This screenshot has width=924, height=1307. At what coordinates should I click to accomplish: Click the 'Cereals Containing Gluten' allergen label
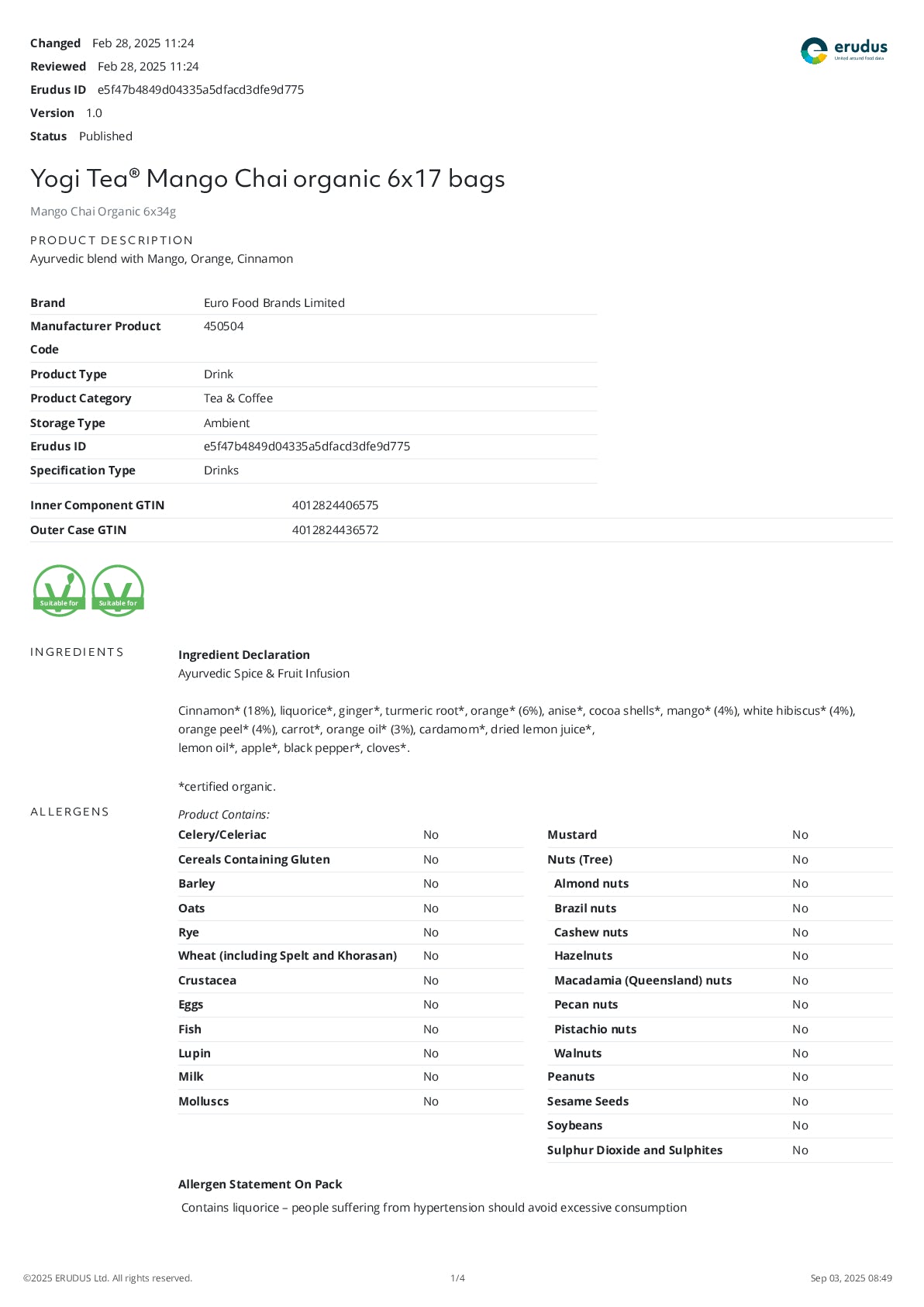[253, 860]
